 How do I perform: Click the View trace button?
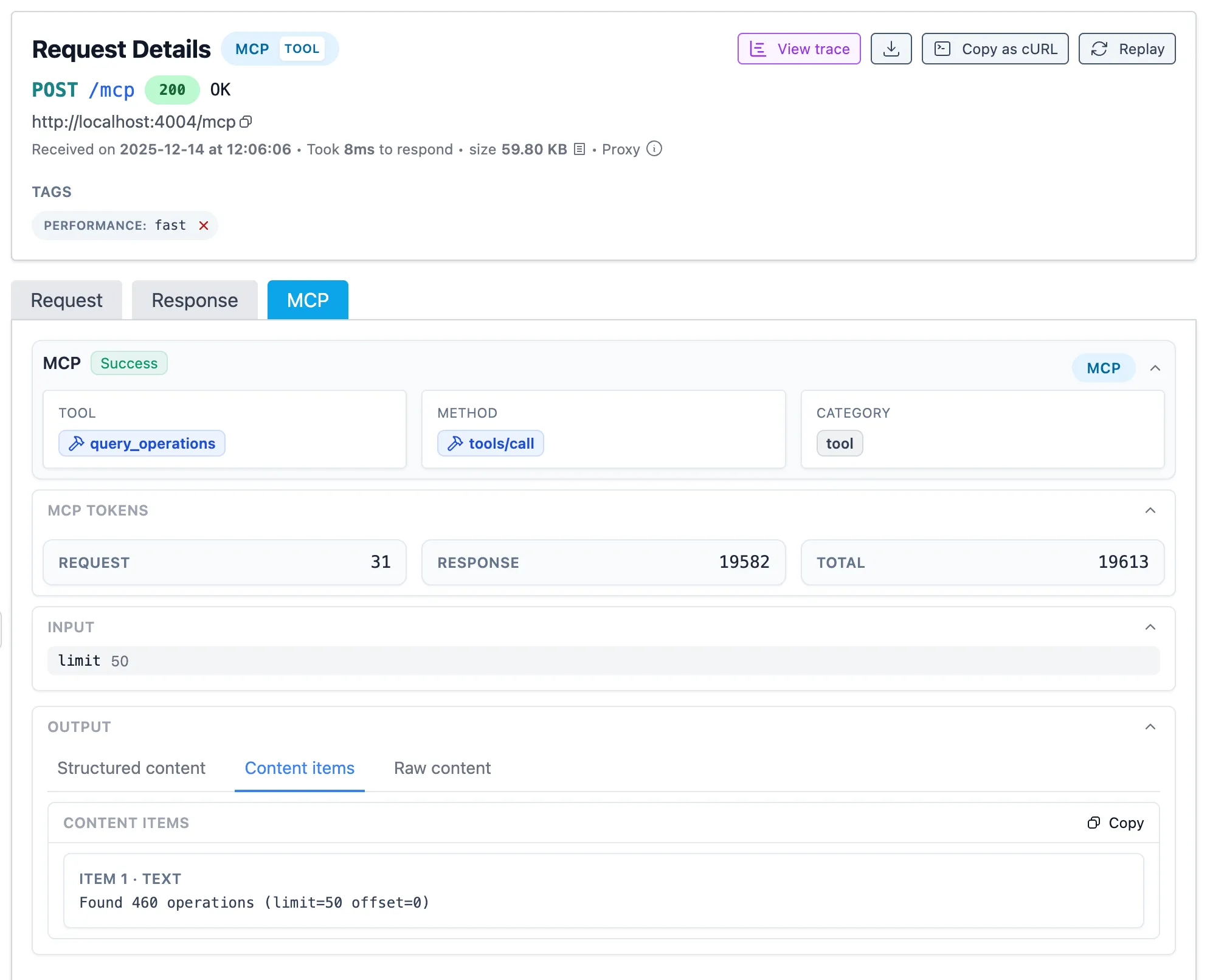798,49
